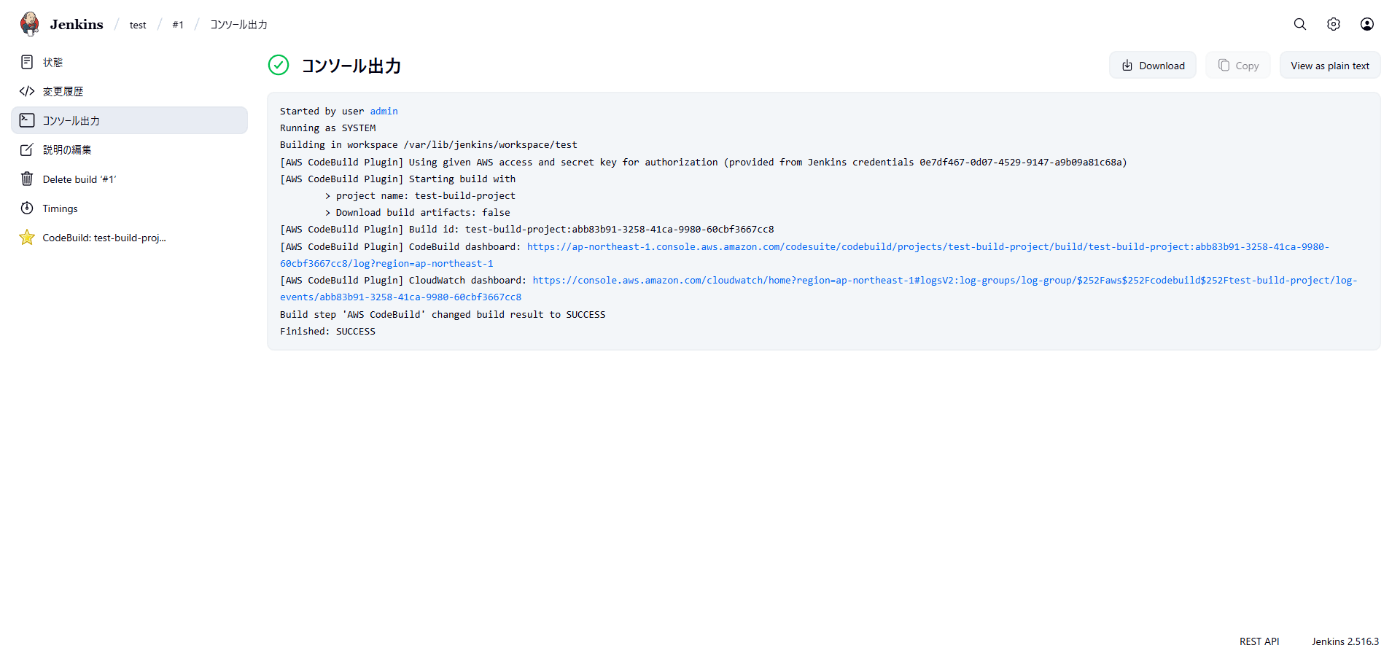Click the Jenkins butler logo
Screen dimensions: 1400x664
tap(31, 24)
